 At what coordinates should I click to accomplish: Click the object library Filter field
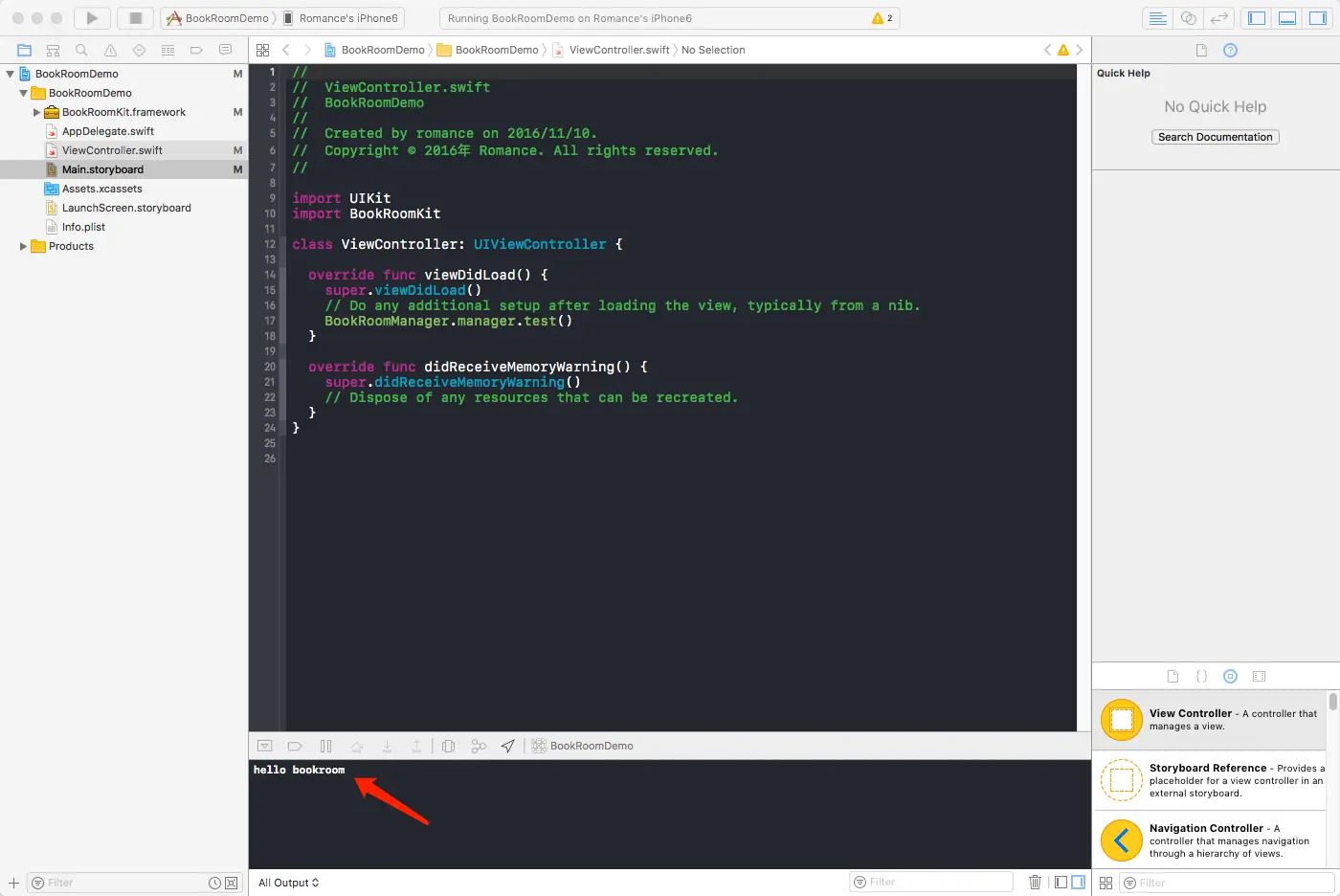click(1228, 883)
